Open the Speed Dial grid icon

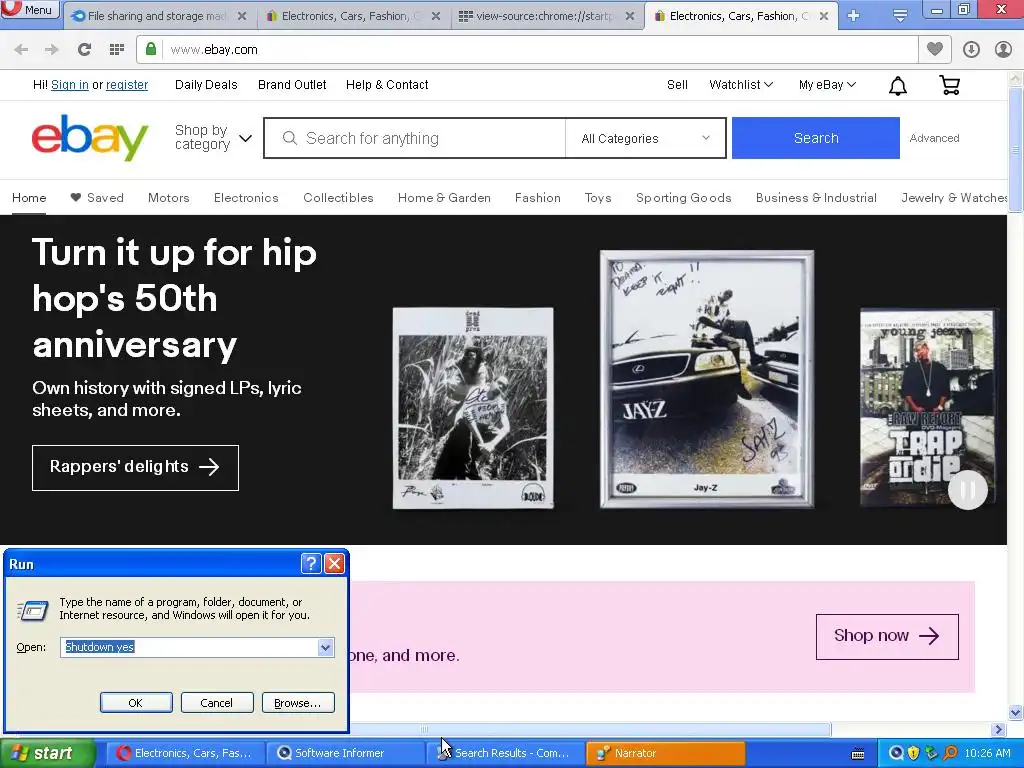pyautogui.click(x=116, y=50)
